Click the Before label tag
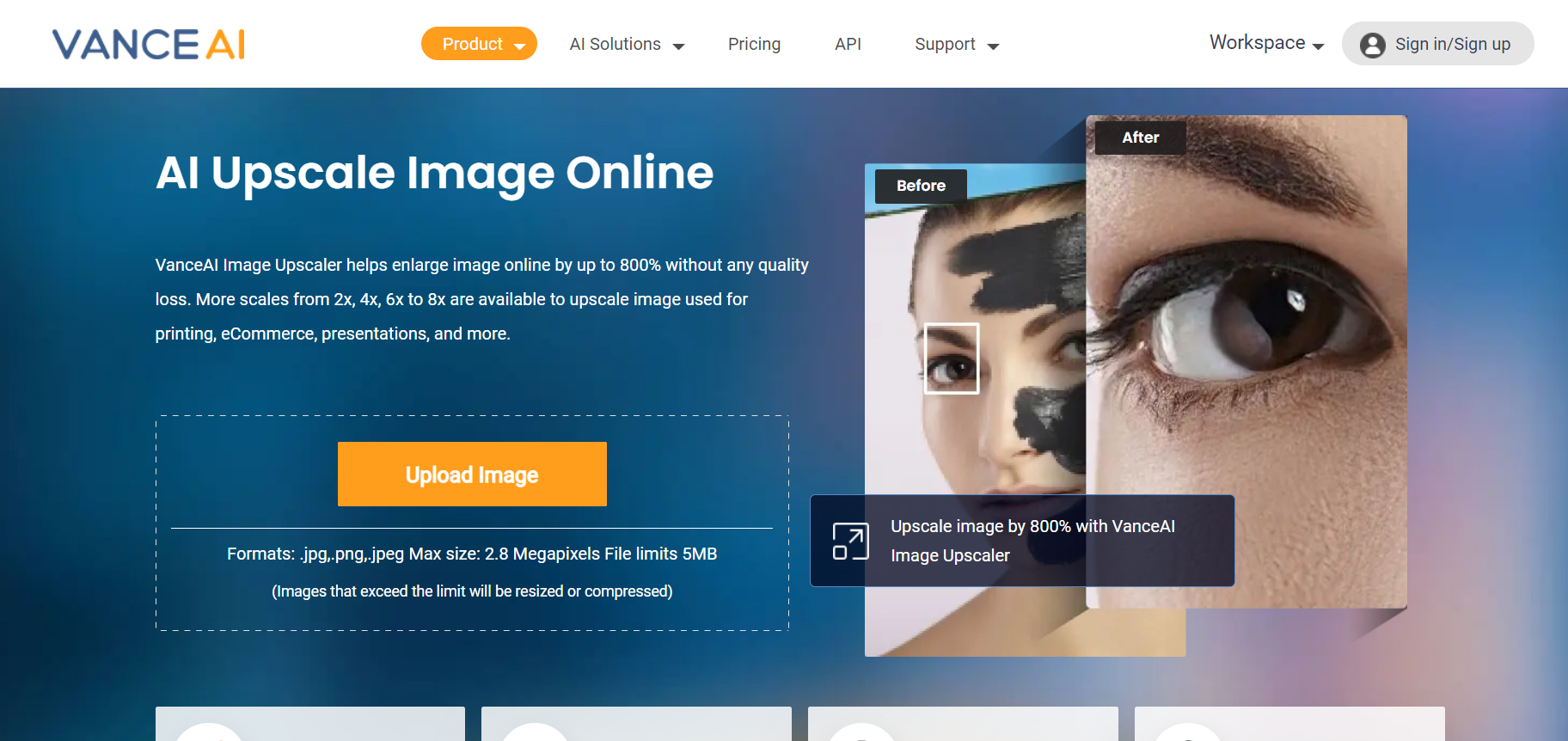Viewport: 1568px width, 741px height. coord(921,186)
